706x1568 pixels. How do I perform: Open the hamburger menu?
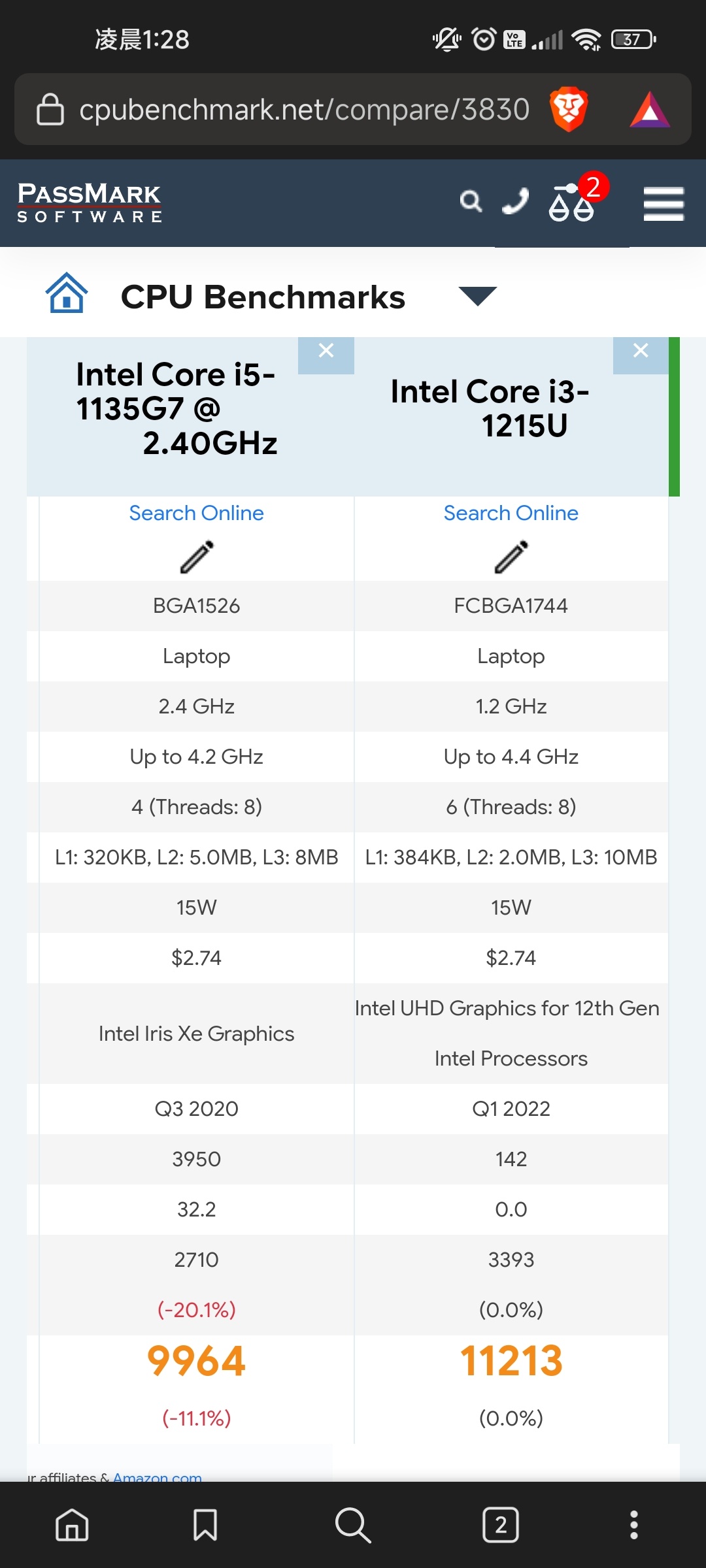coord(664,204)
